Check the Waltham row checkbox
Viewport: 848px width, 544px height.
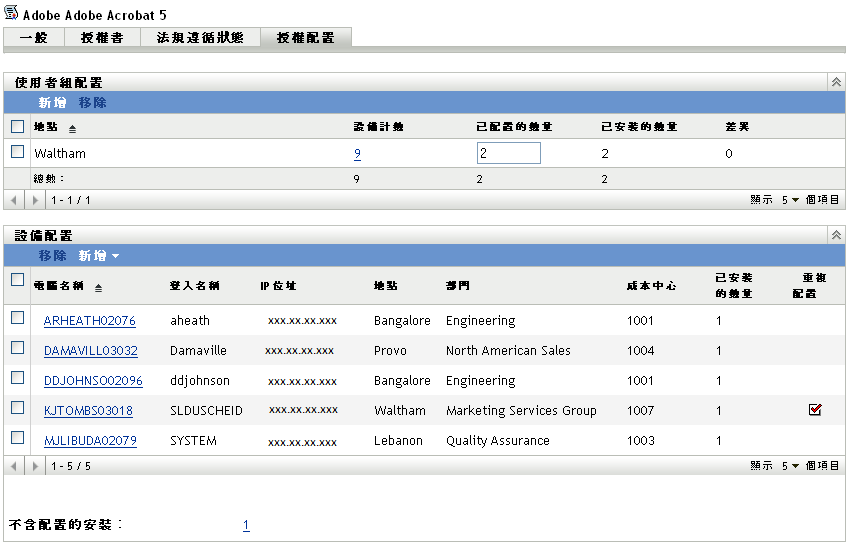click(x=17, y=152)
